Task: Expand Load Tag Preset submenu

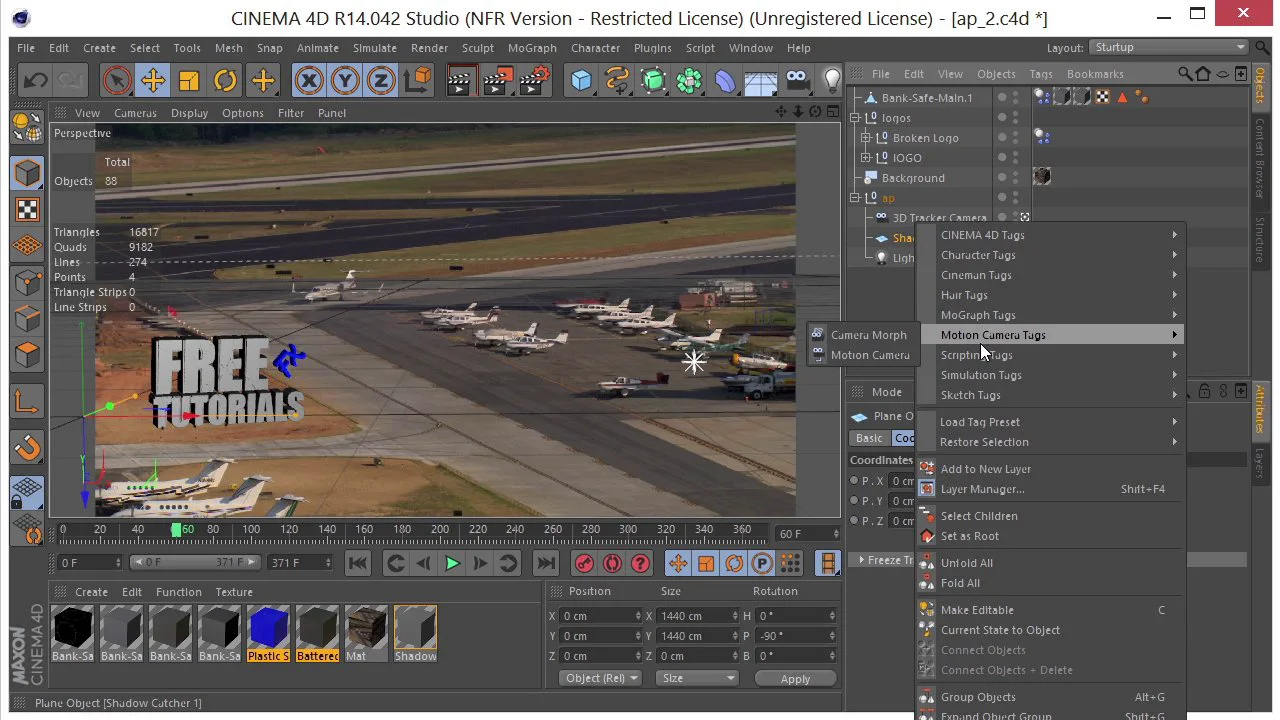Action: [1052, 422]
